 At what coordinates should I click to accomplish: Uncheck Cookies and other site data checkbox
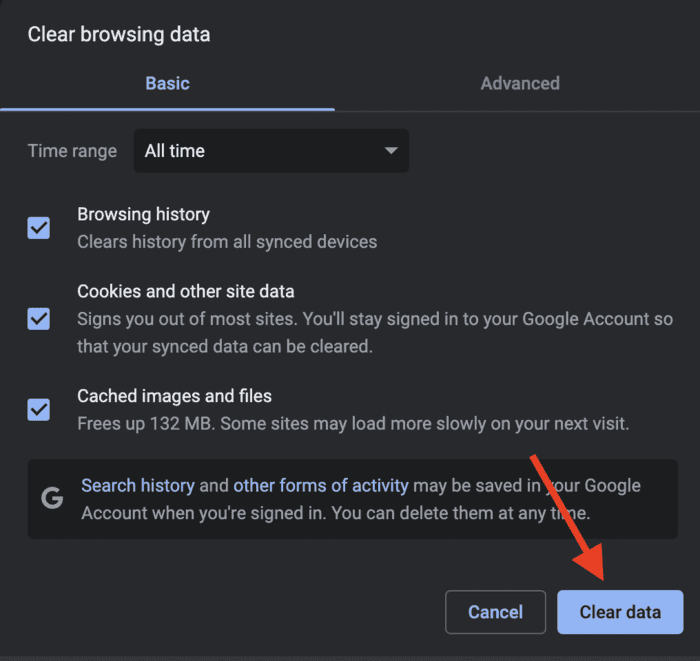click(x=39, y=319)
